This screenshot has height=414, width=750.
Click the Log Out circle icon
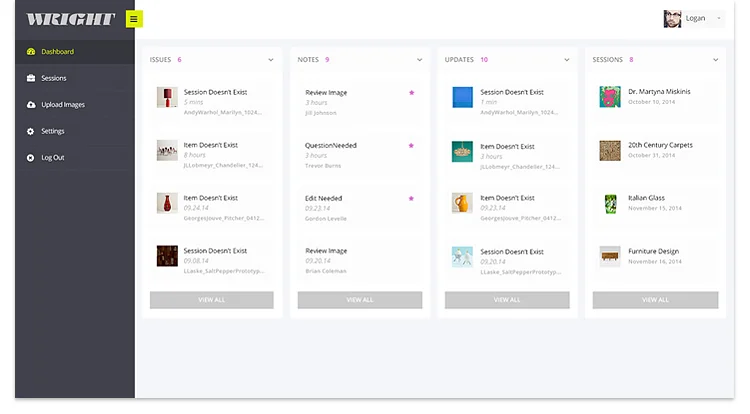[31, 158]
